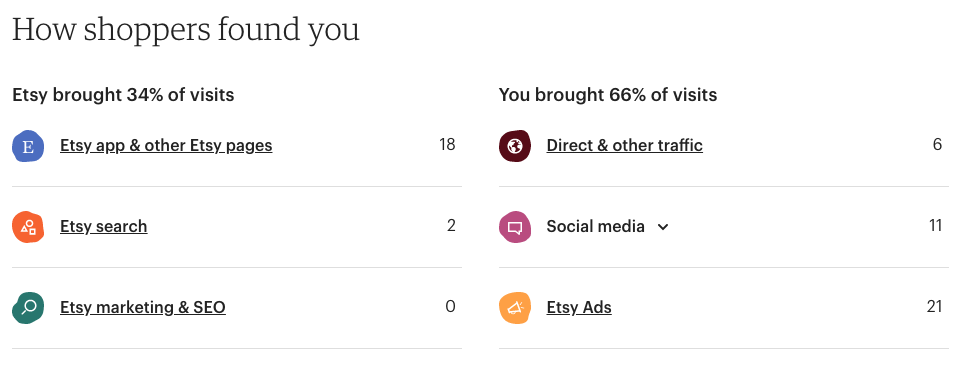Open "Etsy app & other Etsy pages" link
The height and width of the screenshot is (365, 965).
pyautogui.click(x=166, y=146)
